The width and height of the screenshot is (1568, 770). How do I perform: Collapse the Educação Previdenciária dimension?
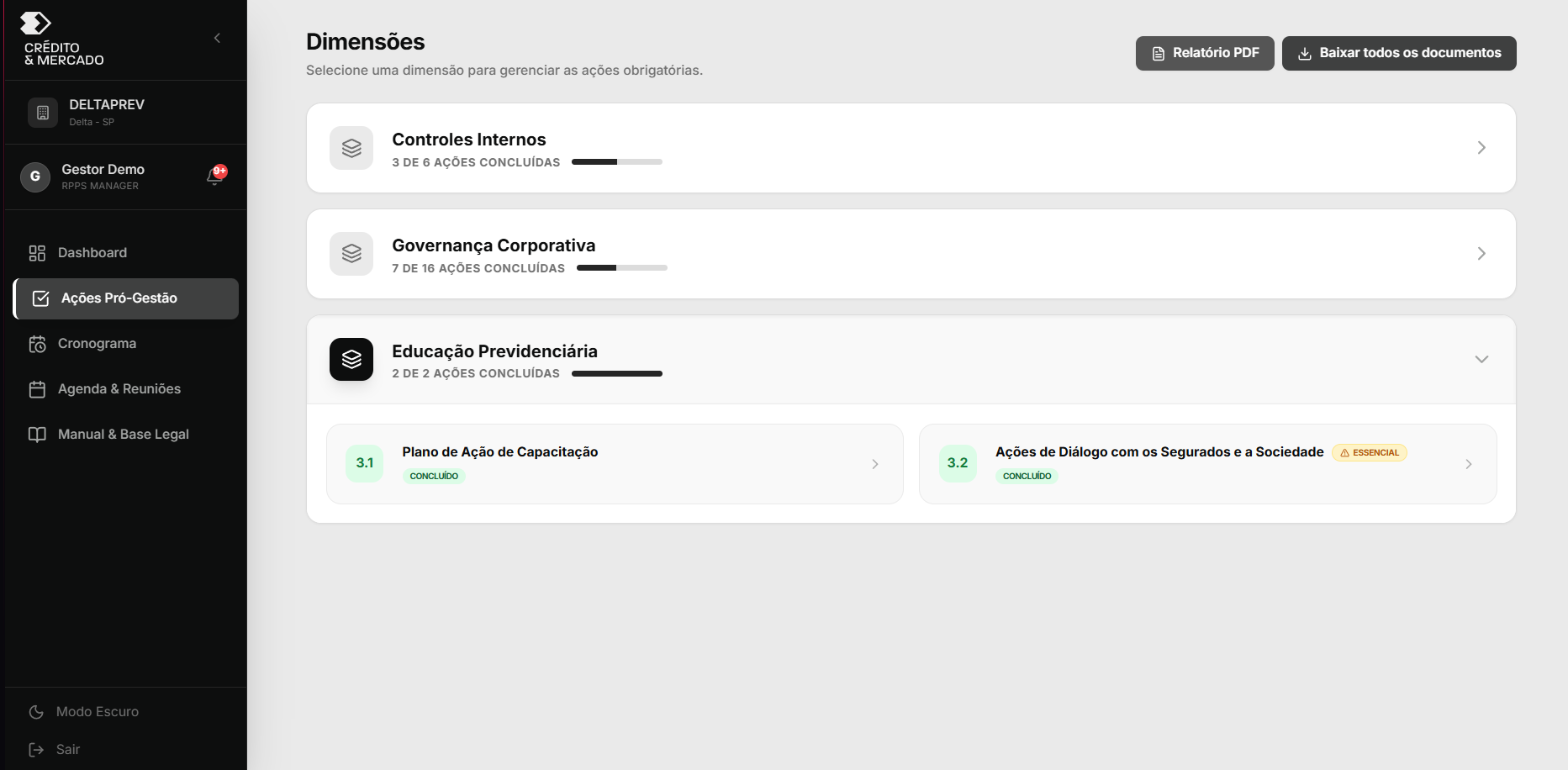click(1481, 360)
